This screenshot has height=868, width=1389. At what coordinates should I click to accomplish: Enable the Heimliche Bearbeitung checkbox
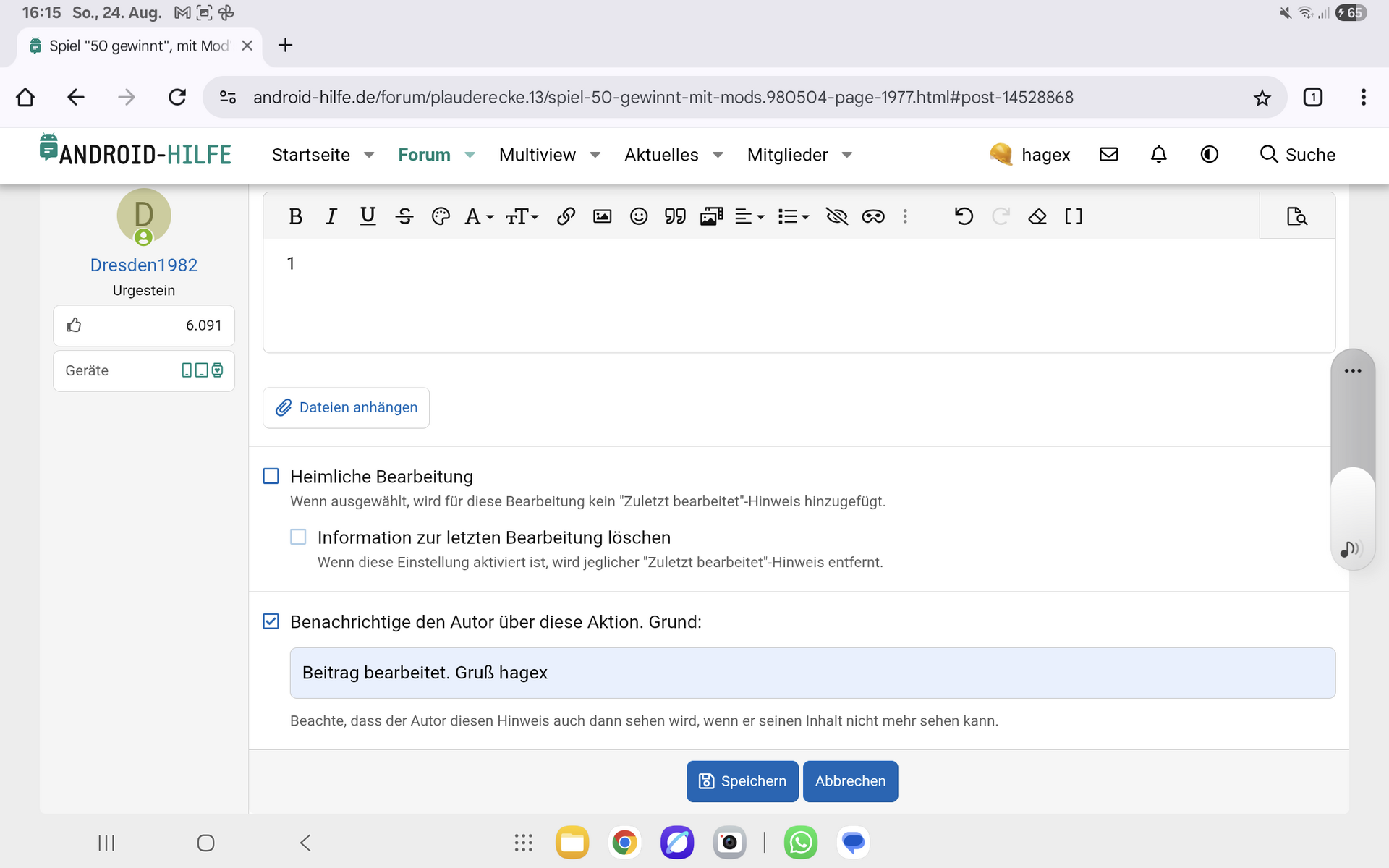click(x=271, y=476)
